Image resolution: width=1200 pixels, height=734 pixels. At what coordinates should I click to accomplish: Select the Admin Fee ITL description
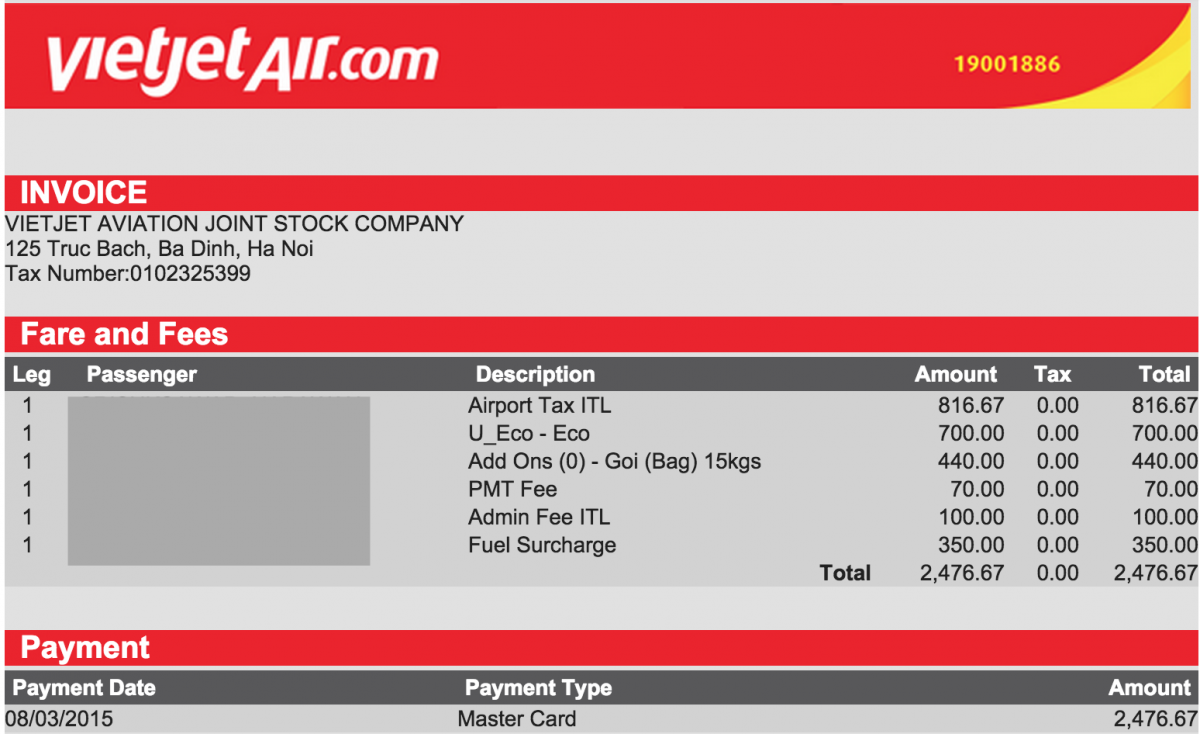[539, 518]
